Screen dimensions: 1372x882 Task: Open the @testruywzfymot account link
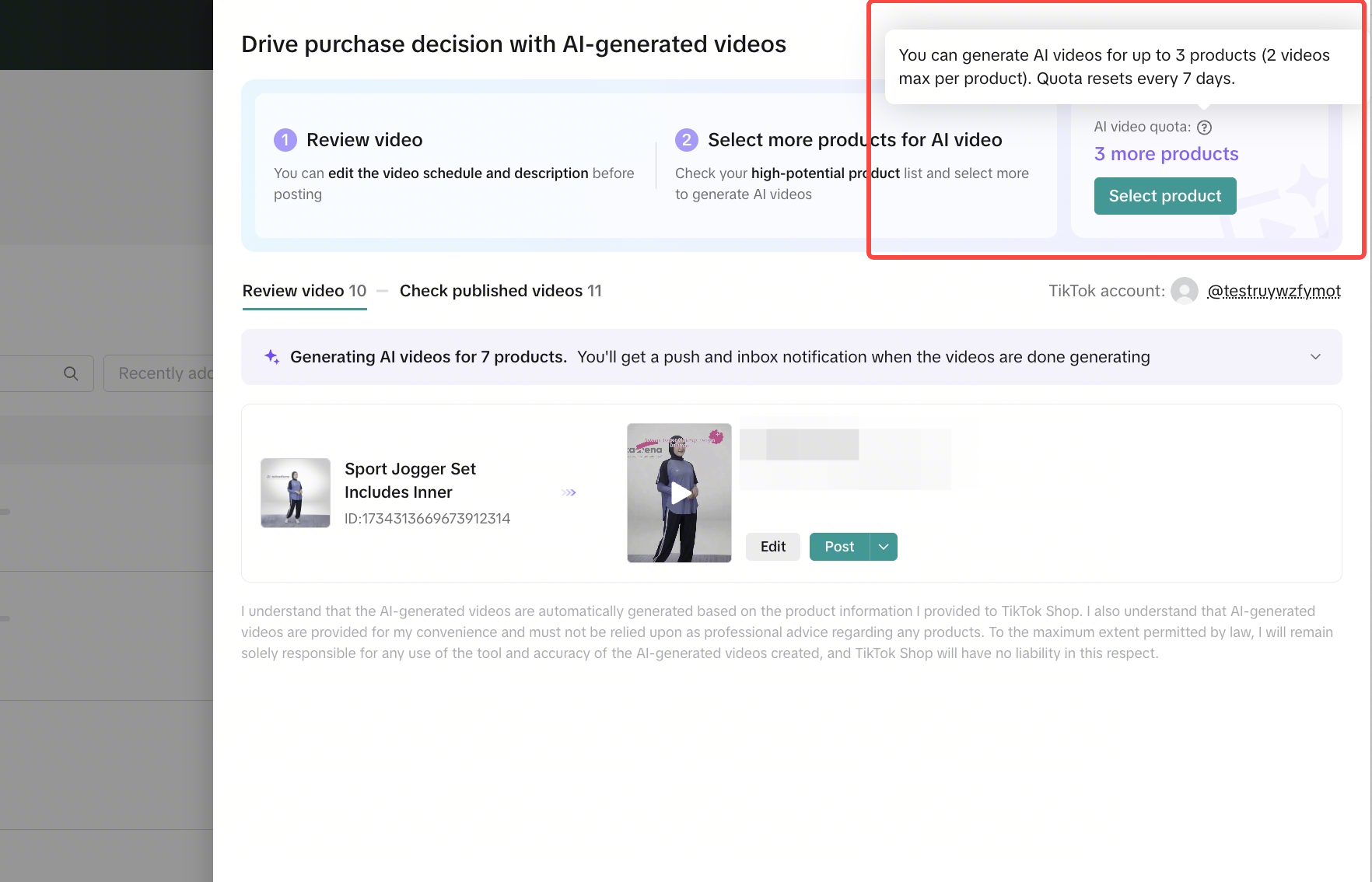pos(1273,291)
